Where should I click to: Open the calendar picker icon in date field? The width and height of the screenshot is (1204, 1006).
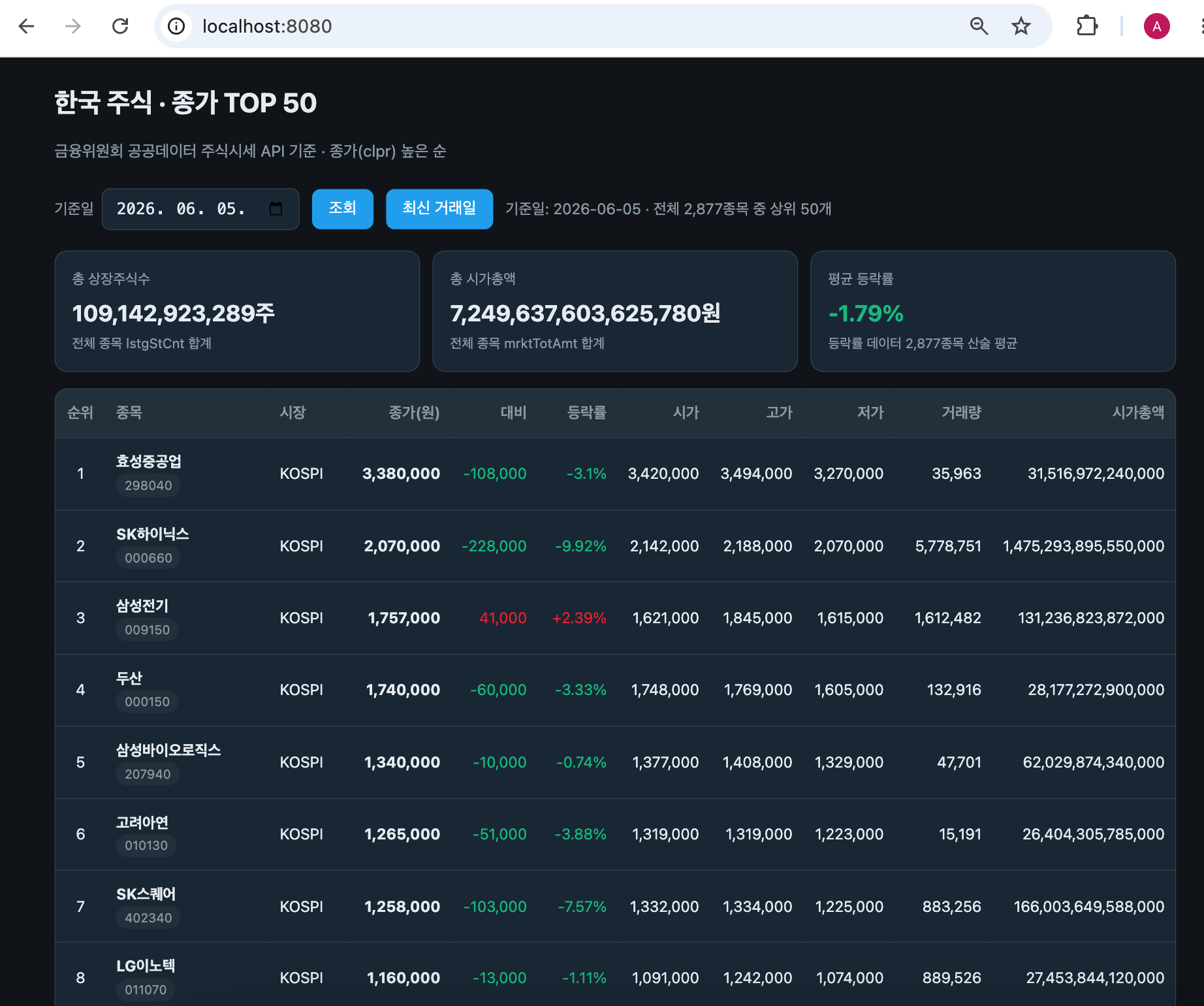(x=276, y=208)
